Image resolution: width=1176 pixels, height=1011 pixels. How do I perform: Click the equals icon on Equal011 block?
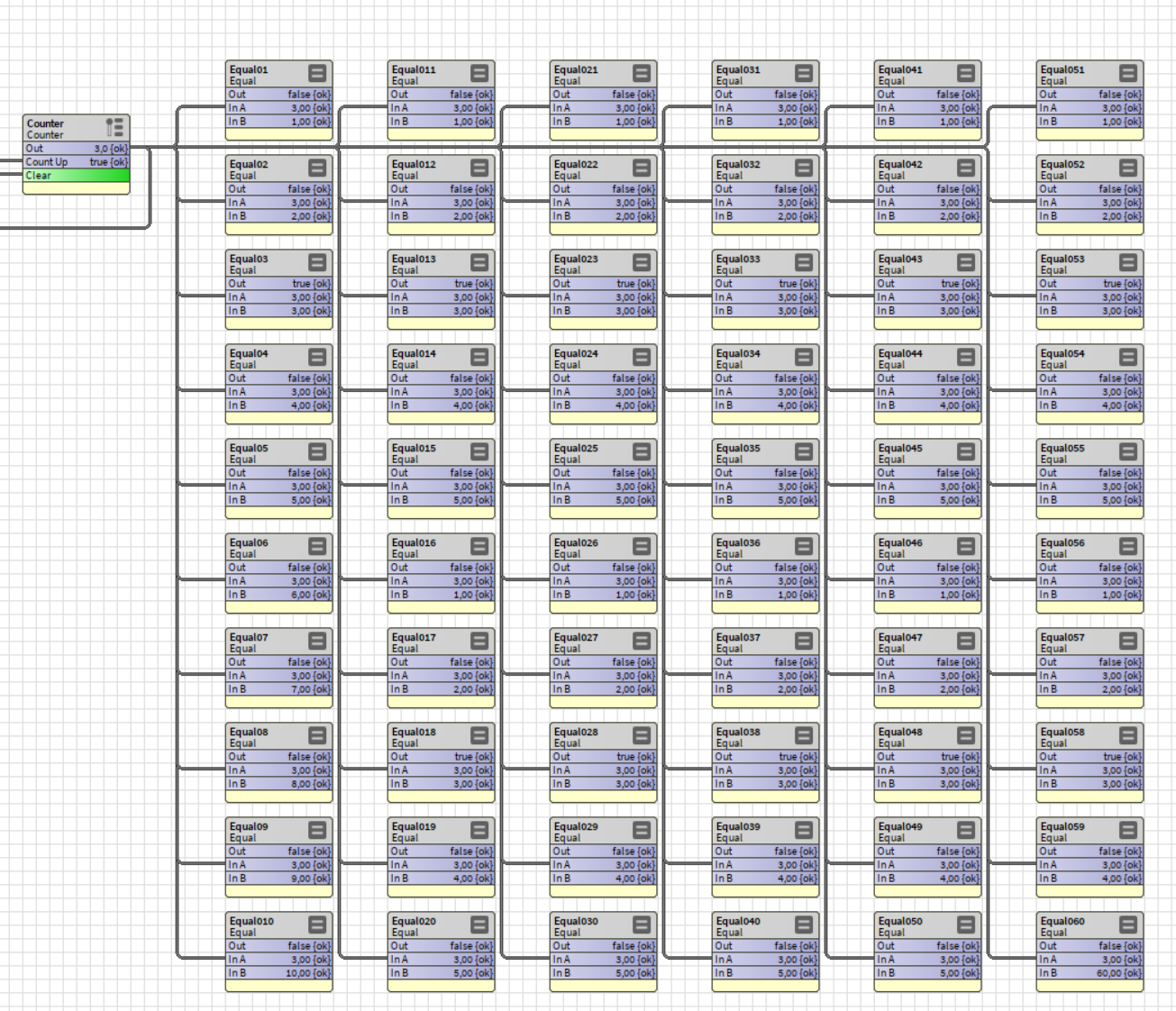point(479,73)
